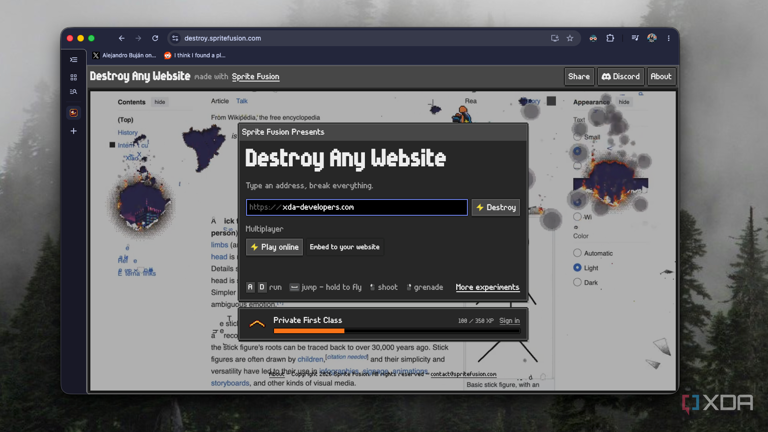This screenshot has height=432, width=768.
Task: Click the 'Destroy Any Website' header title
Action: (x=140, y=76)
